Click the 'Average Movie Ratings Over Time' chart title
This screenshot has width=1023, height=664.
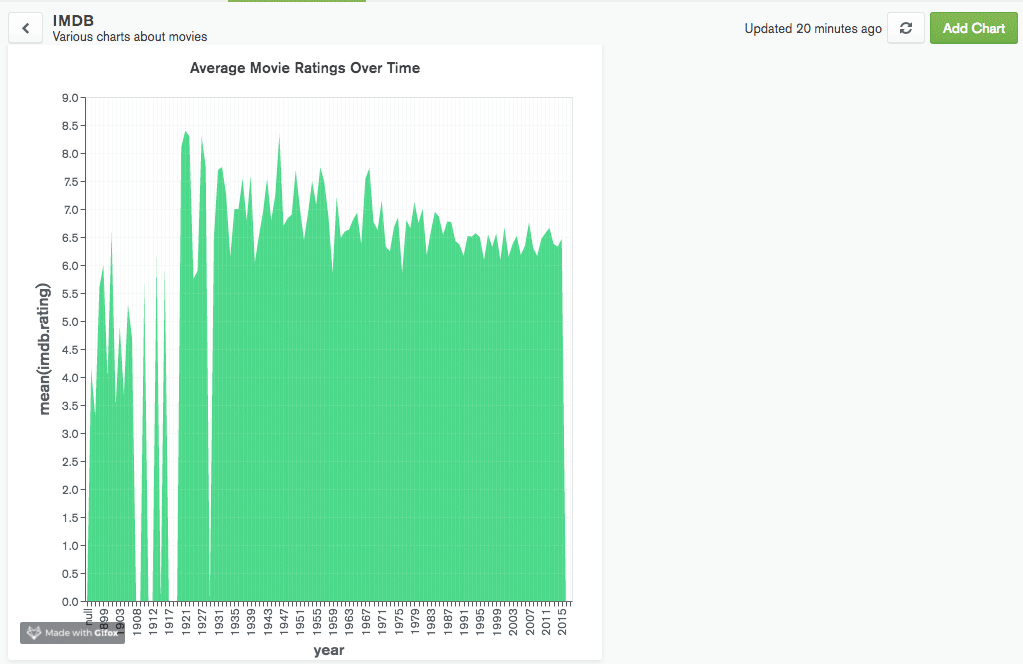point(305,68)
